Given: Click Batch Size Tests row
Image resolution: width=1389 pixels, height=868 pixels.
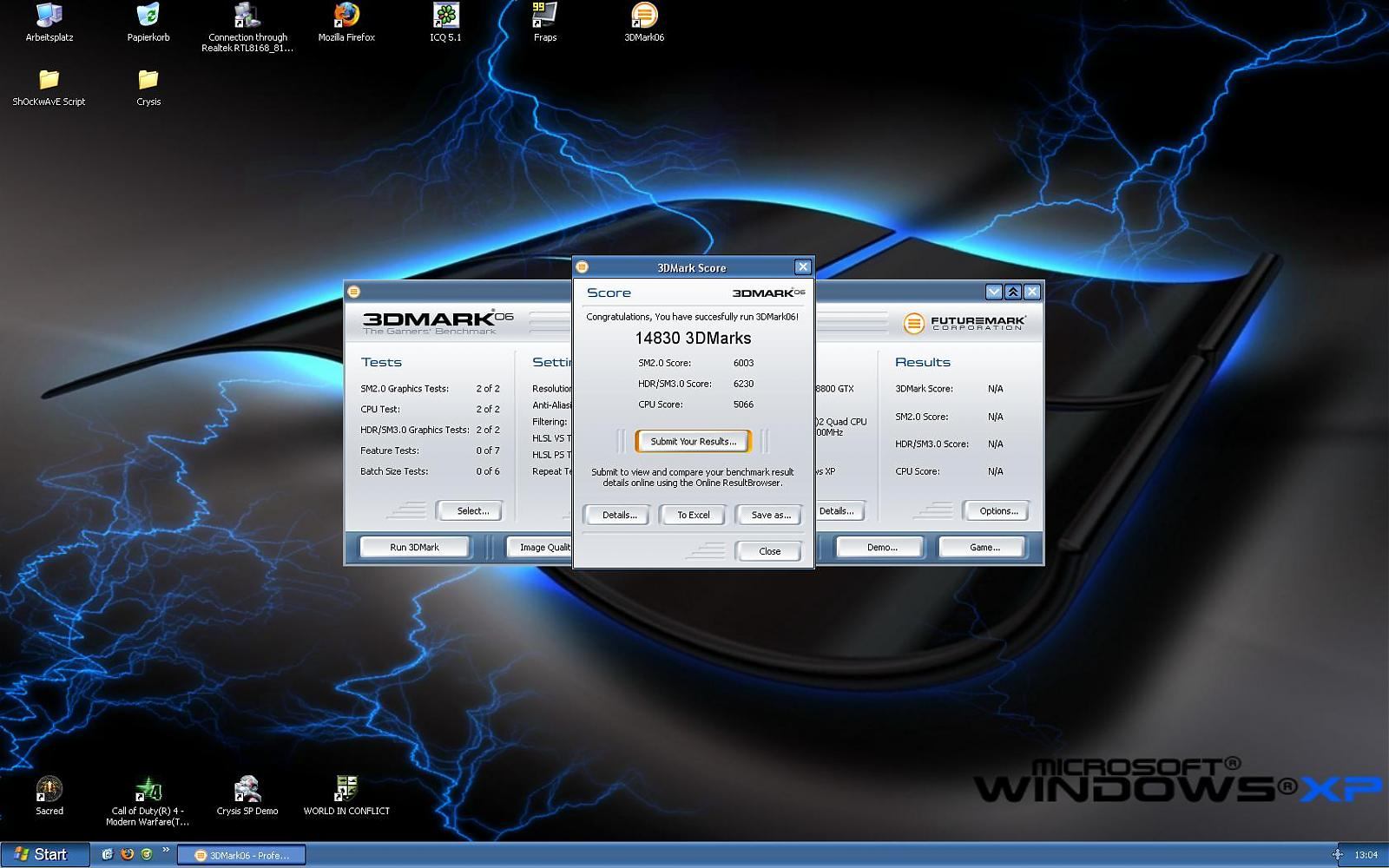Looking at the screenshot, I should [x=430, y=471].
